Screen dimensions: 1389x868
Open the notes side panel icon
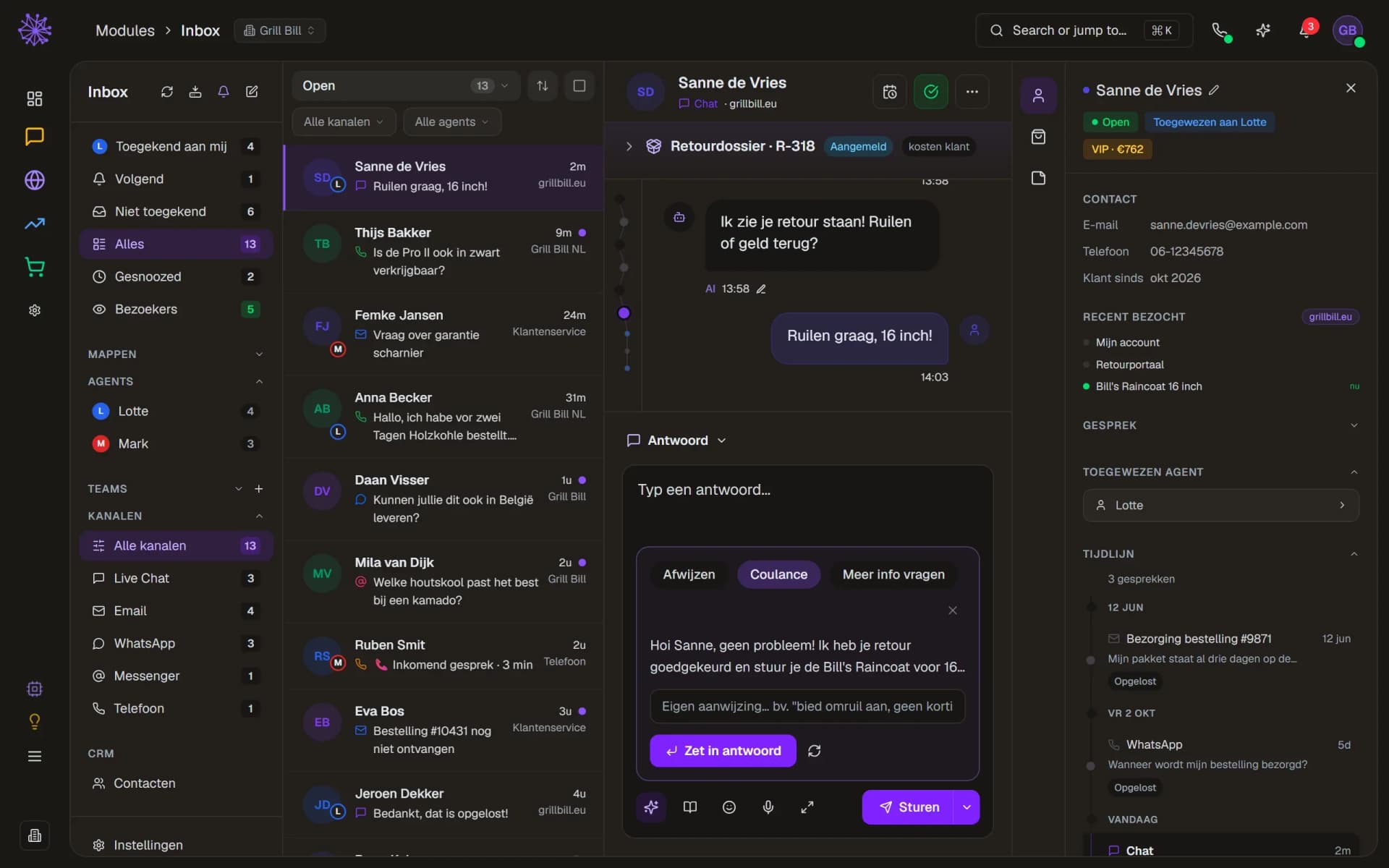(x=1038, y=178)
